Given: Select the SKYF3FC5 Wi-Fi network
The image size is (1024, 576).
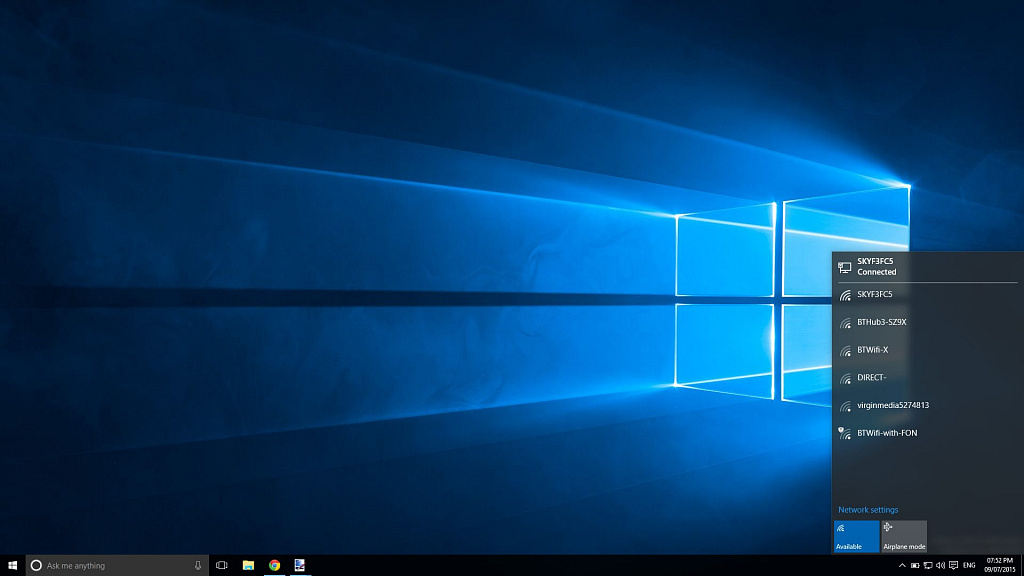Looking at the screenshot, I should pyautogui.click(x=927, y=295).
